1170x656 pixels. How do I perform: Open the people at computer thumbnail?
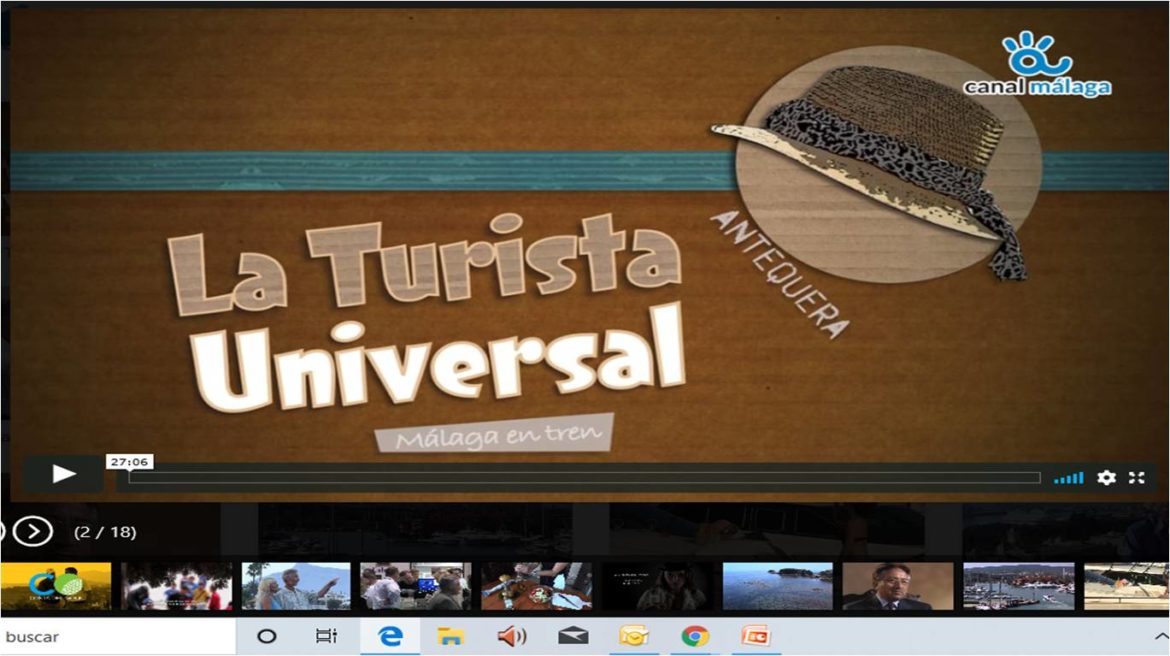click(416, 587)
